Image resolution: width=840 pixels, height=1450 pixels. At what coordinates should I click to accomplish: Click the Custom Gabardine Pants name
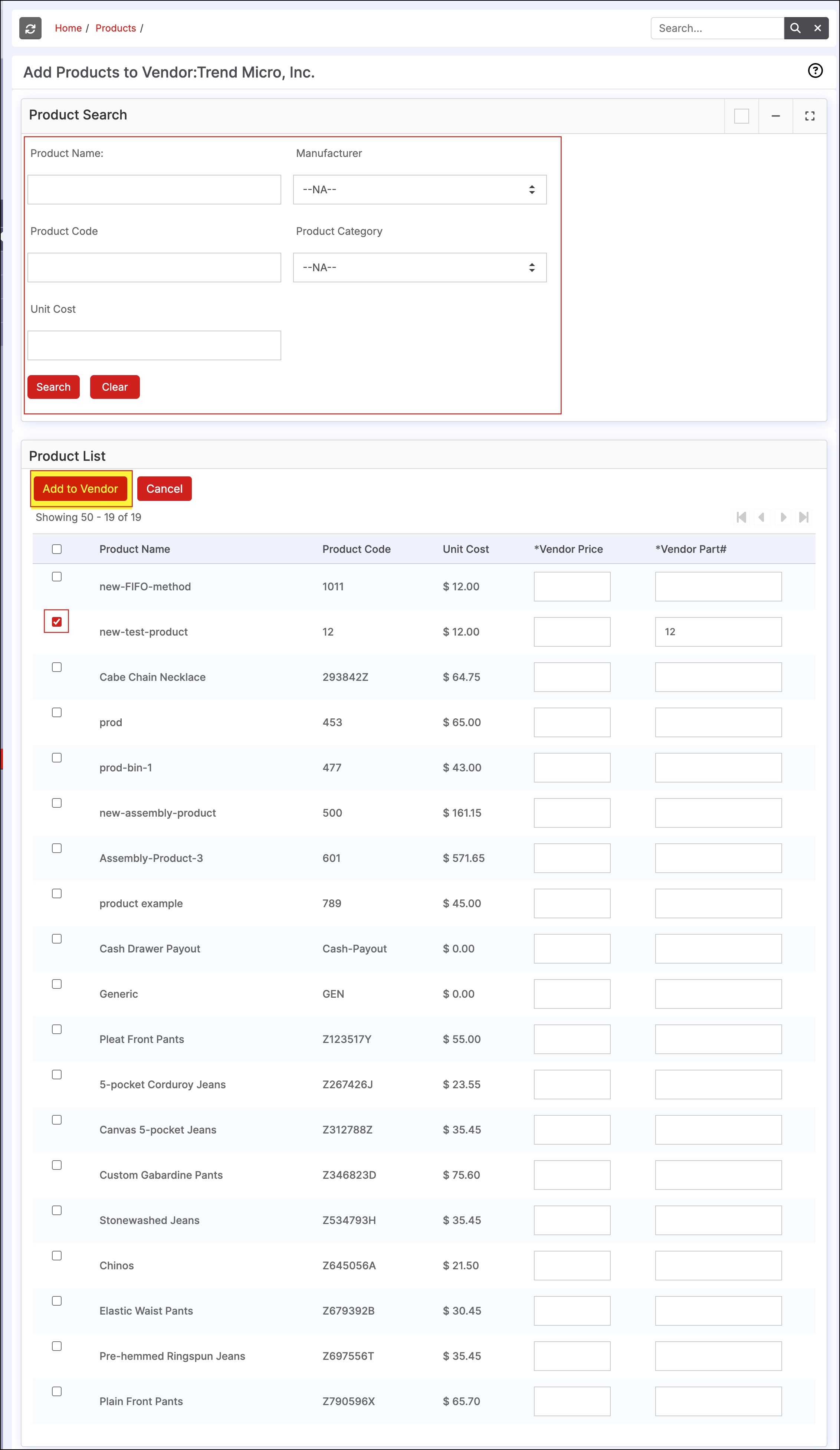pos(161,1175)
